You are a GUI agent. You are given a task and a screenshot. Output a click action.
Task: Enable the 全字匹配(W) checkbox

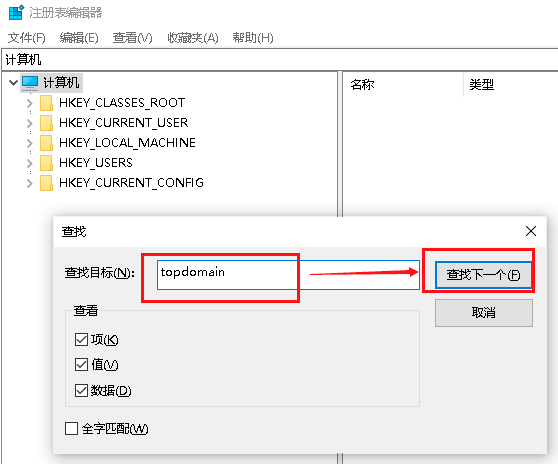pyautogui.click(x=72, y=428)
